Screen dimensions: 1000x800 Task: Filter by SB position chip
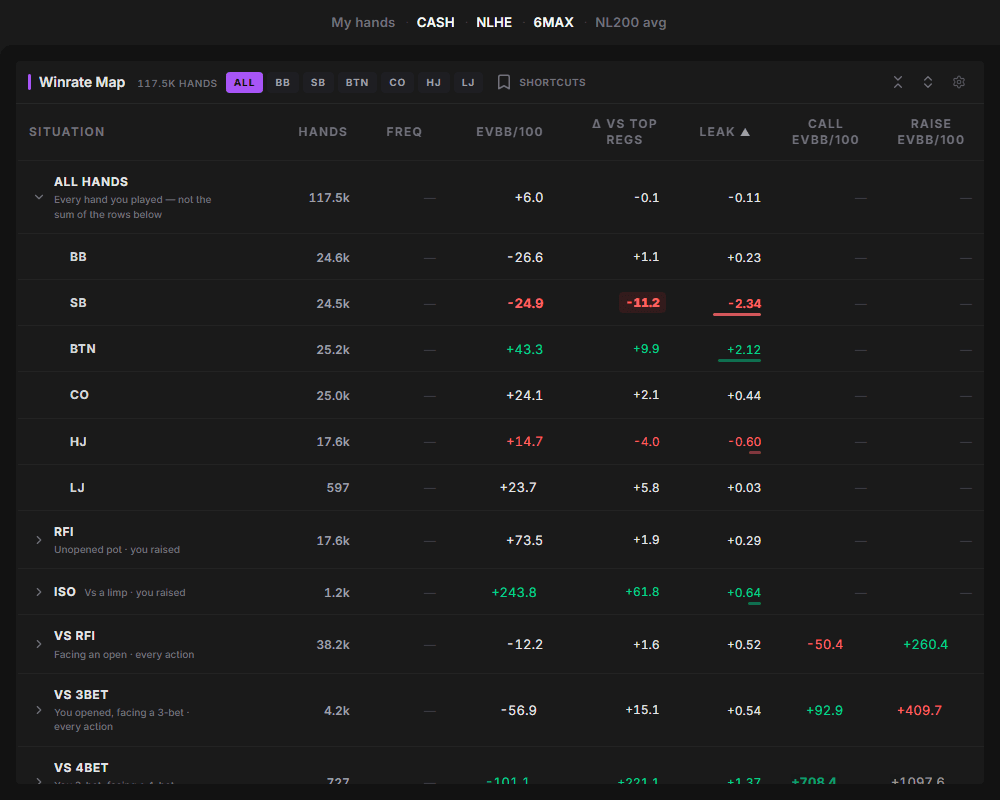pos(318,82)
